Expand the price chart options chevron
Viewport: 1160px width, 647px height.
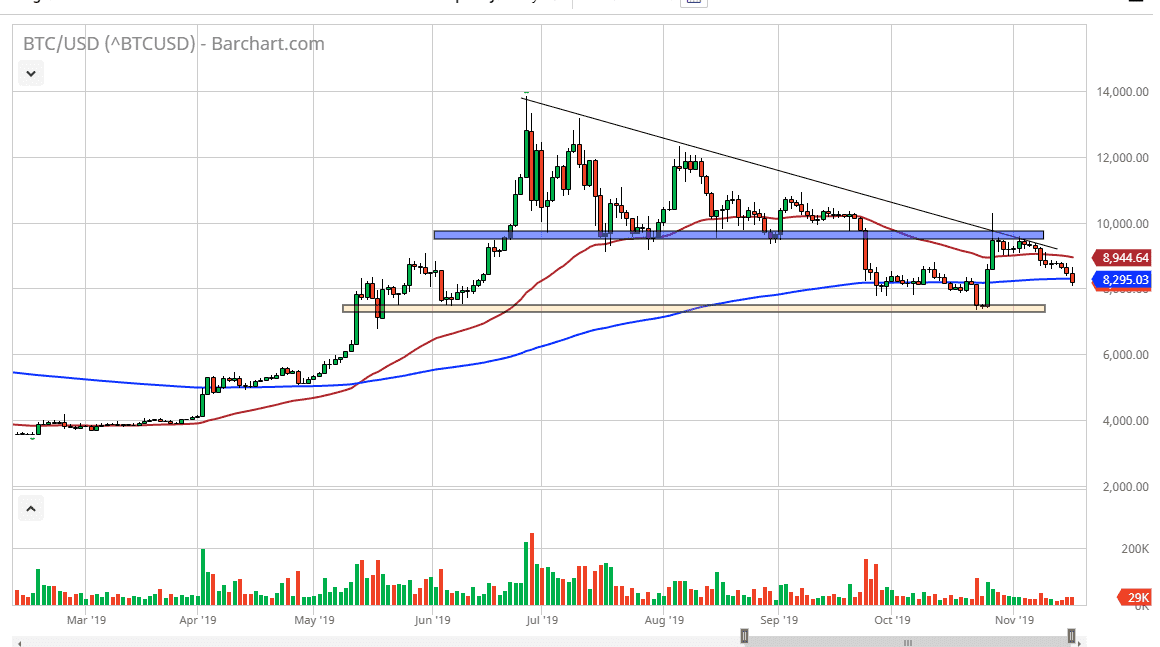30,73
